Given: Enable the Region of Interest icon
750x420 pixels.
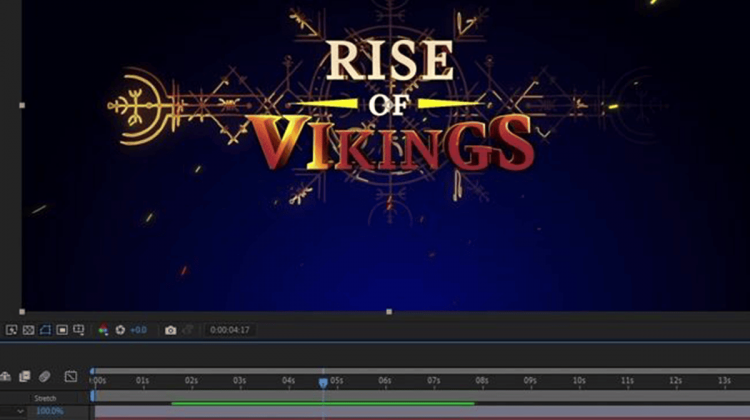Looking at the screenshot, I should [x=62, y=330].
